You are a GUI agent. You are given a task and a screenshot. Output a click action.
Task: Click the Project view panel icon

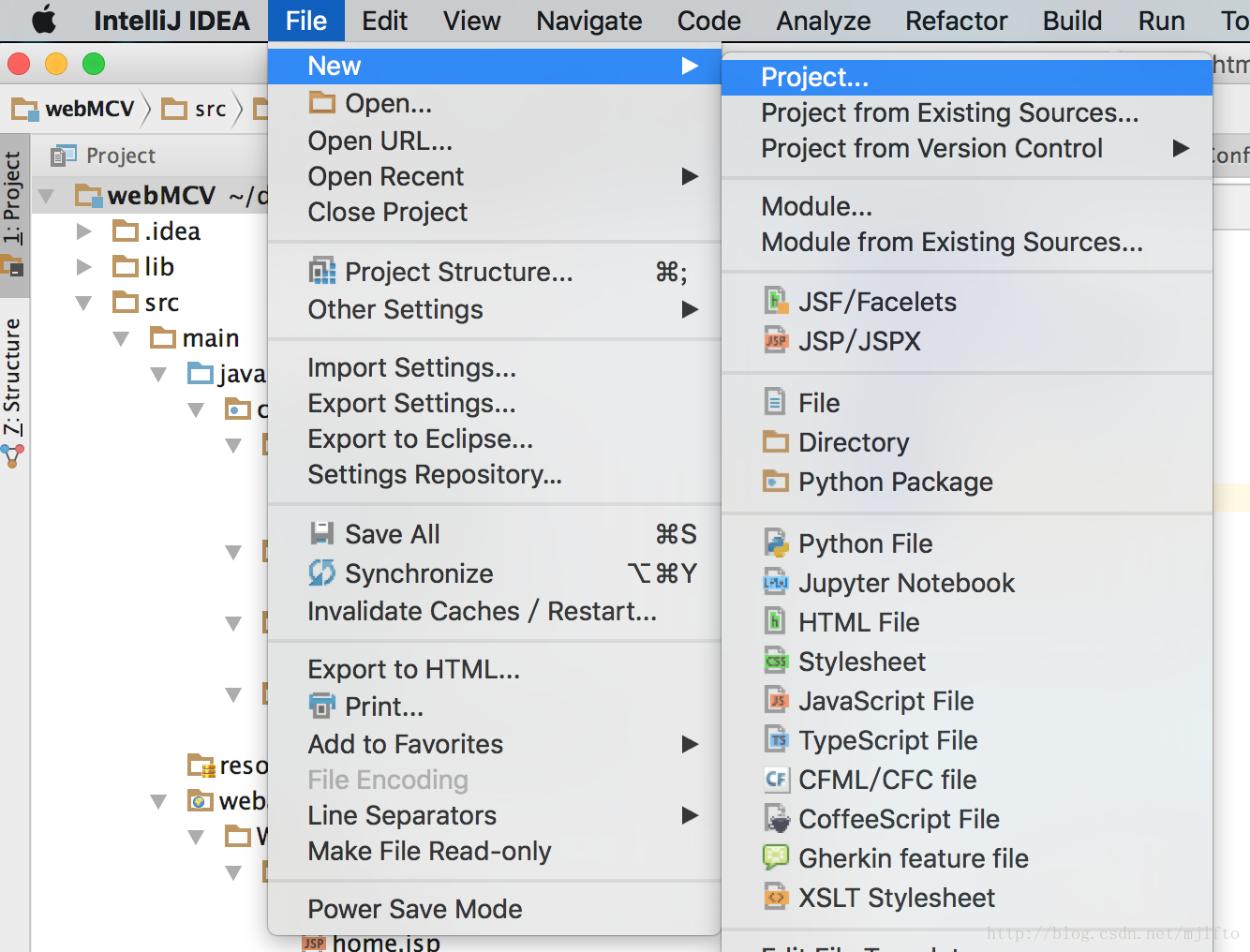pos(64,156)
